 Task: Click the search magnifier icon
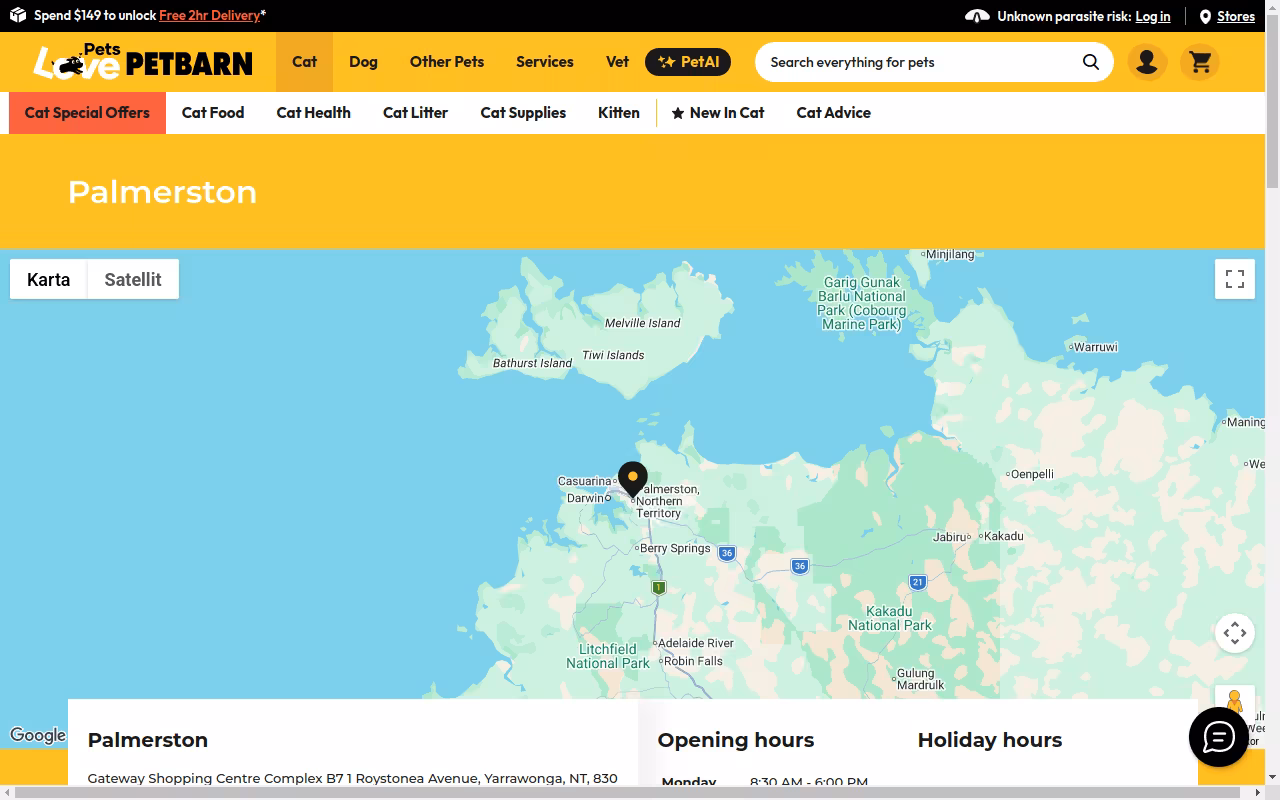(x=1090, y=62)
